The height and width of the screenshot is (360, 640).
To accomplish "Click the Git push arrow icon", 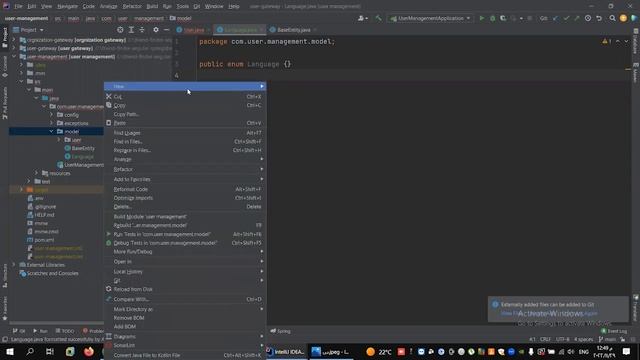I will (577, 18).
